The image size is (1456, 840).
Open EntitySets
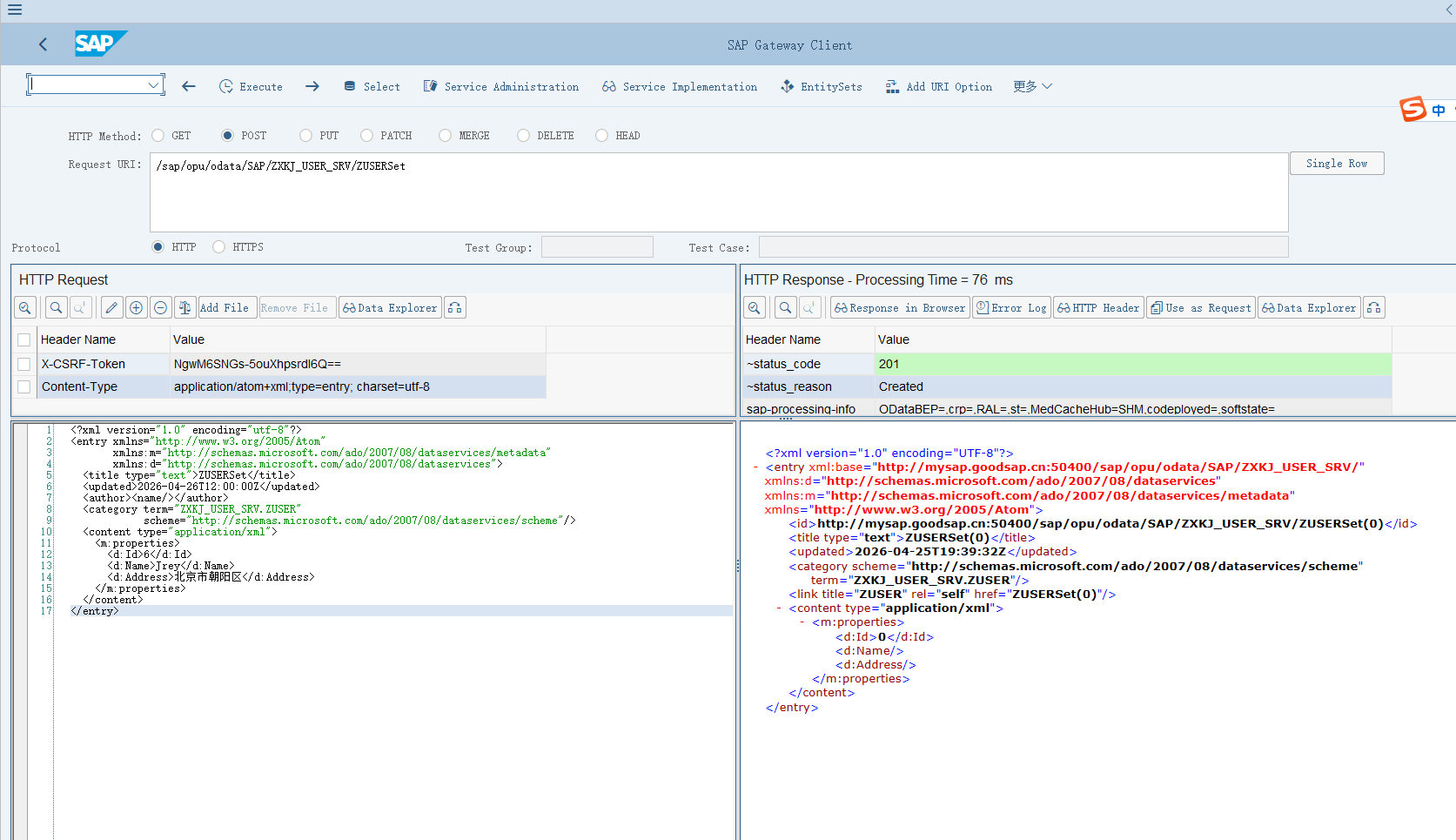pyautogui.click(x=821, y=86)
